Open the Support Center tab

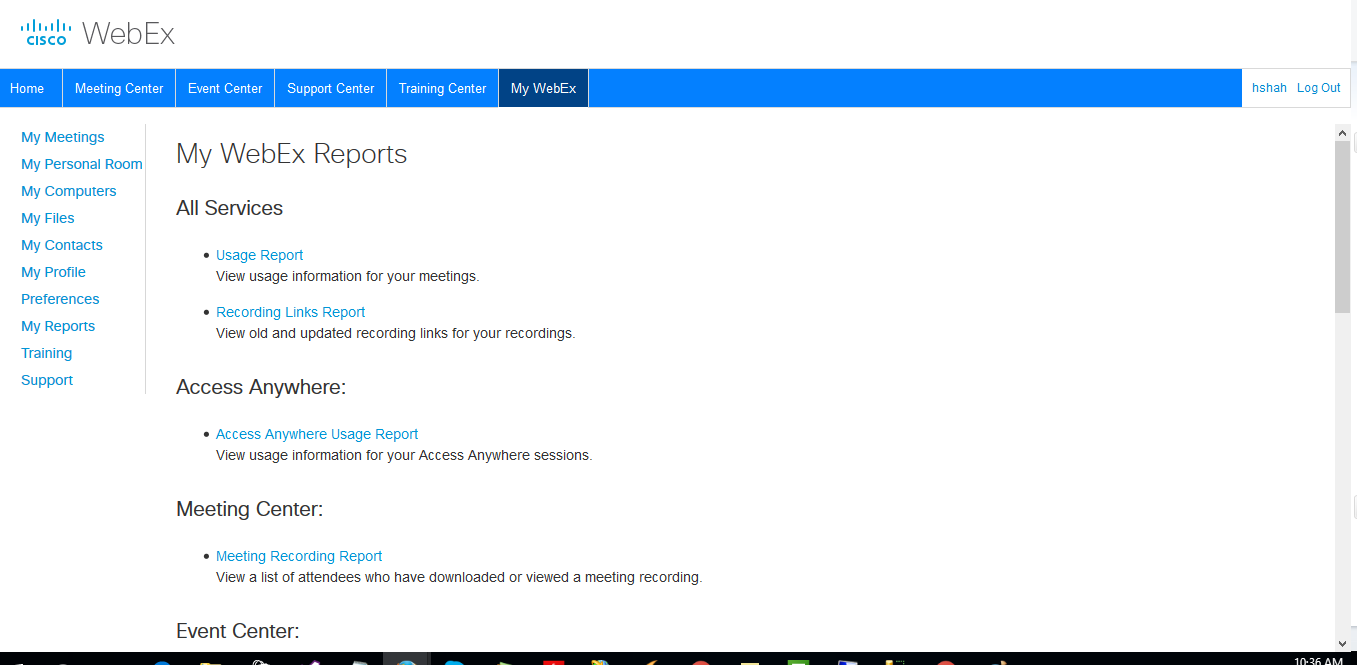[330, 87]
